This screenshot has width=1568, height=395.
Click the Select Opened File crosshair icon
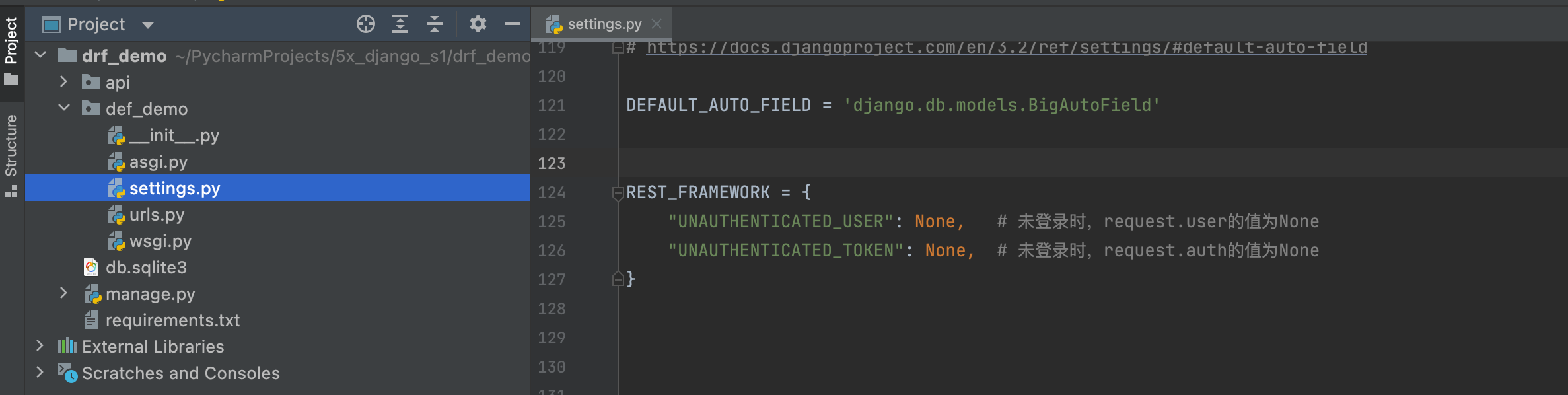365,24
